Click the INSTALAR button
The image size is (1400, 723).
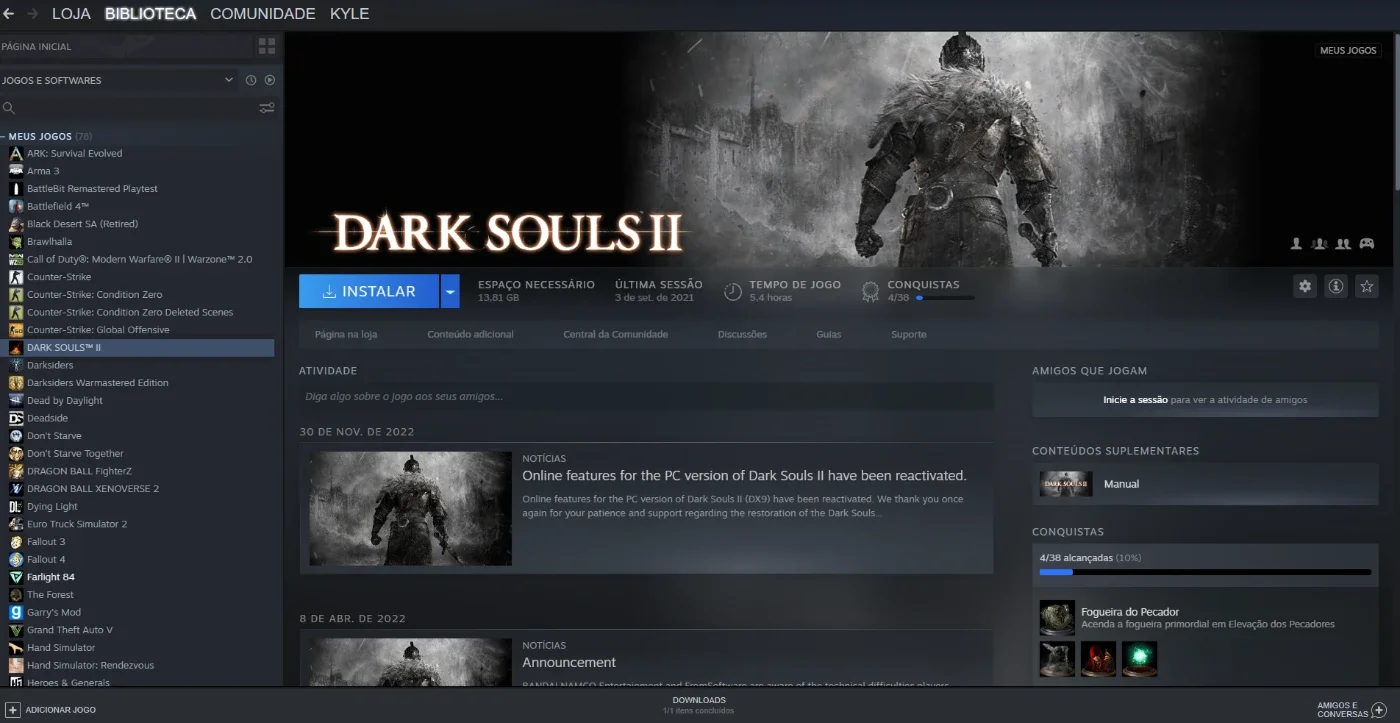[369, 291]
